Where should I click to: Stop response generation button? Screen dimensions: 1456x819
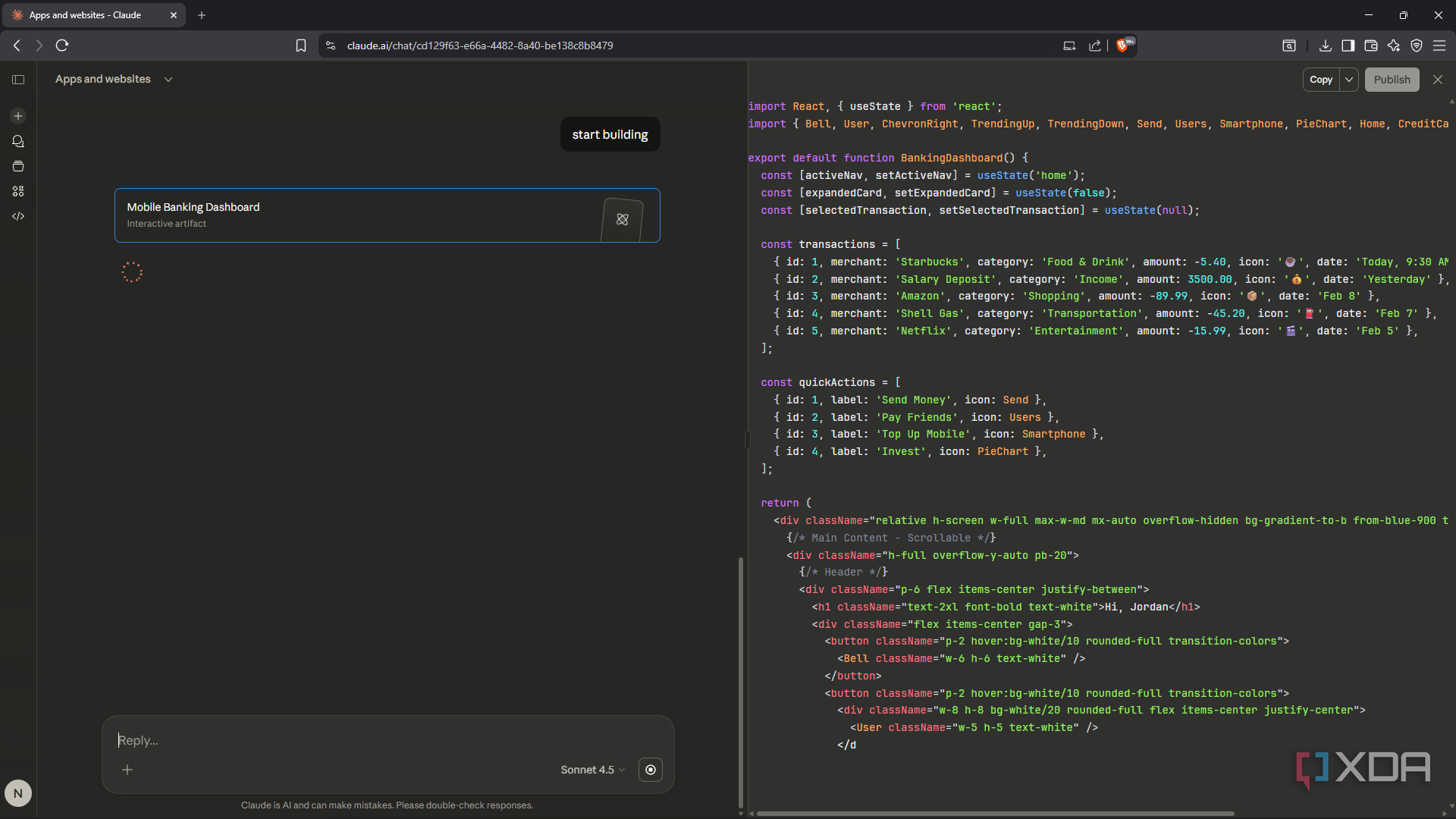[x=651, y=770]
